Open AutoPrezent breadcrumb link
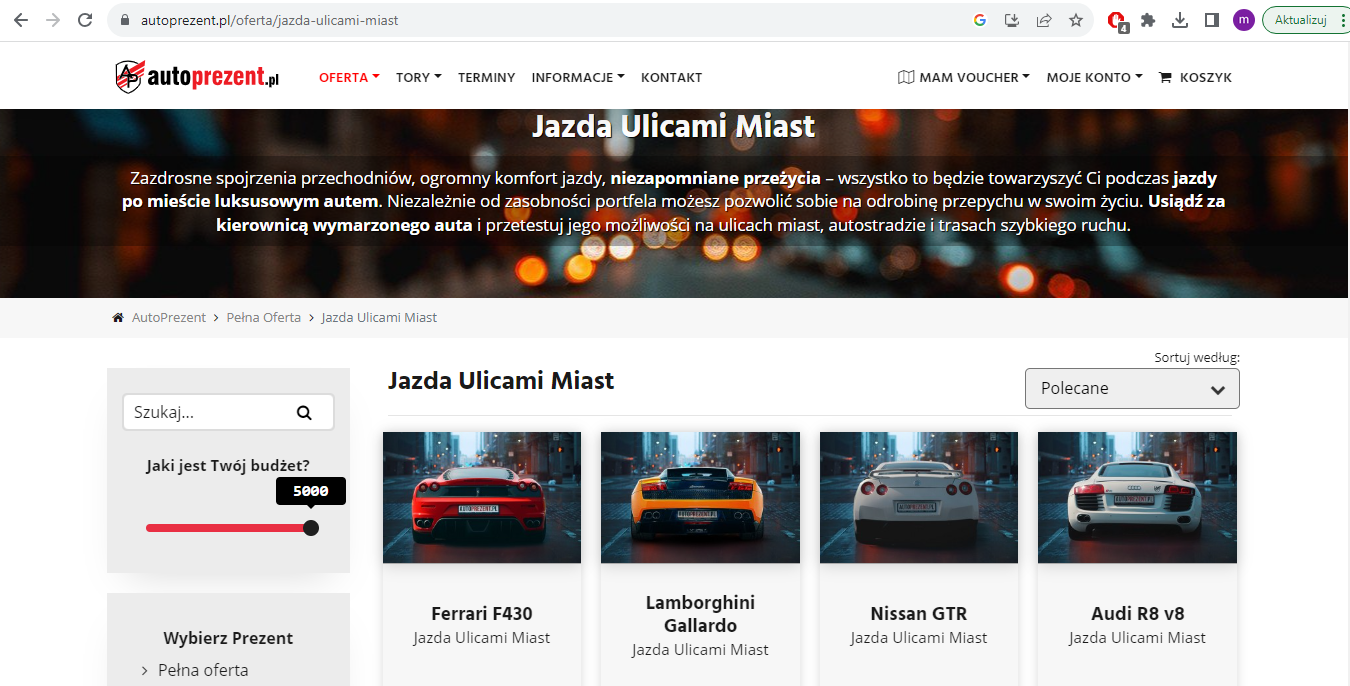This screenshot has width=1350, height=686. [x=169, y=317]
